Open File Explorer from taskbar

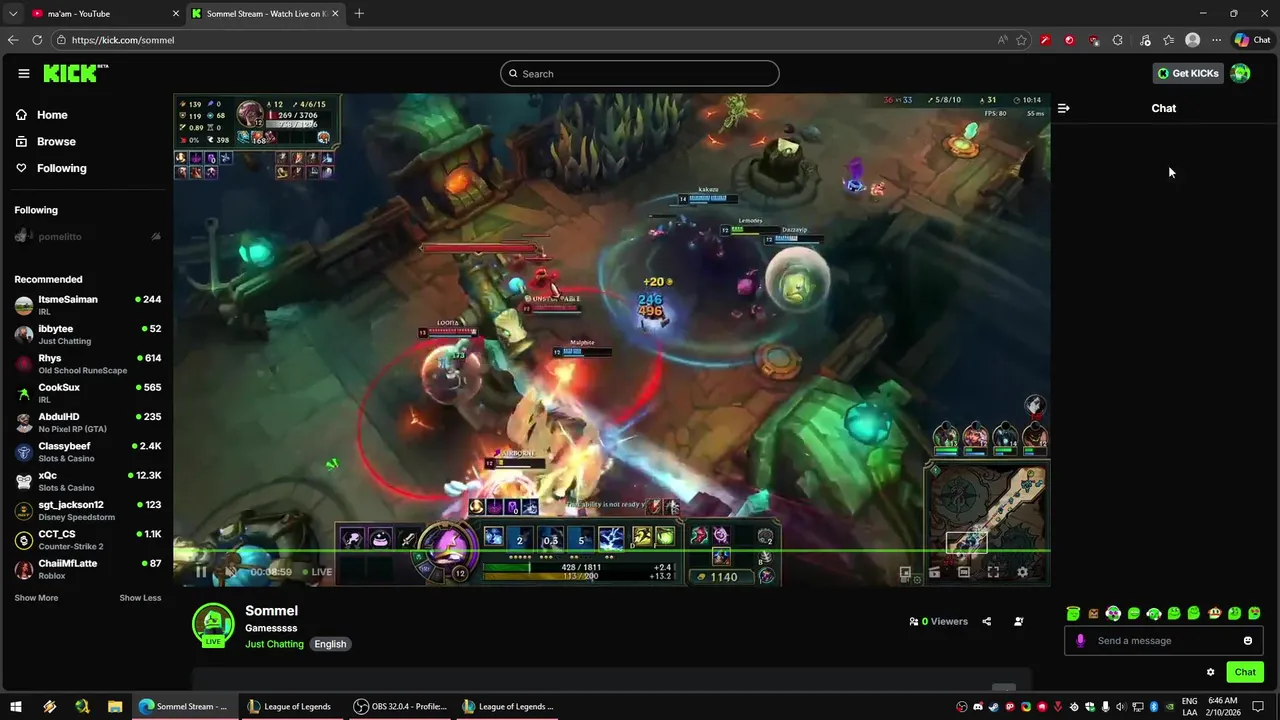click(x=115, y=706)
